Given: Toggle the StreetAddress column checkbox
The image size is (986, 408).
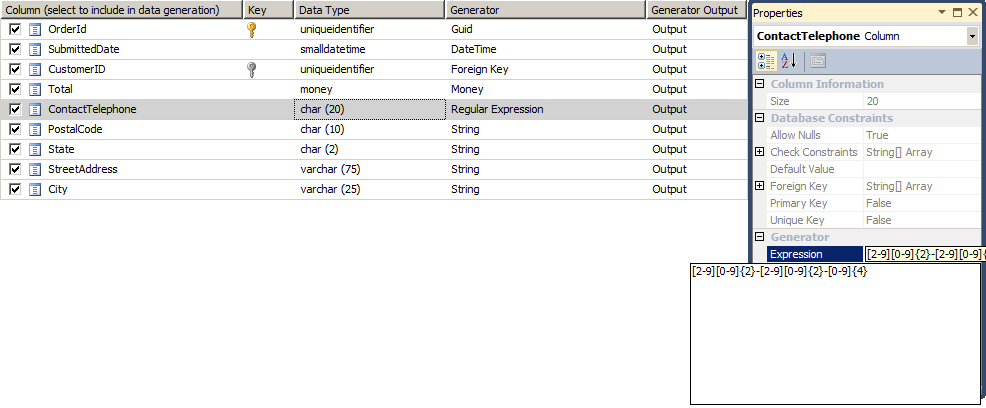Looking at the screenshot, I should pyautogui.click(x=16, y=169).
